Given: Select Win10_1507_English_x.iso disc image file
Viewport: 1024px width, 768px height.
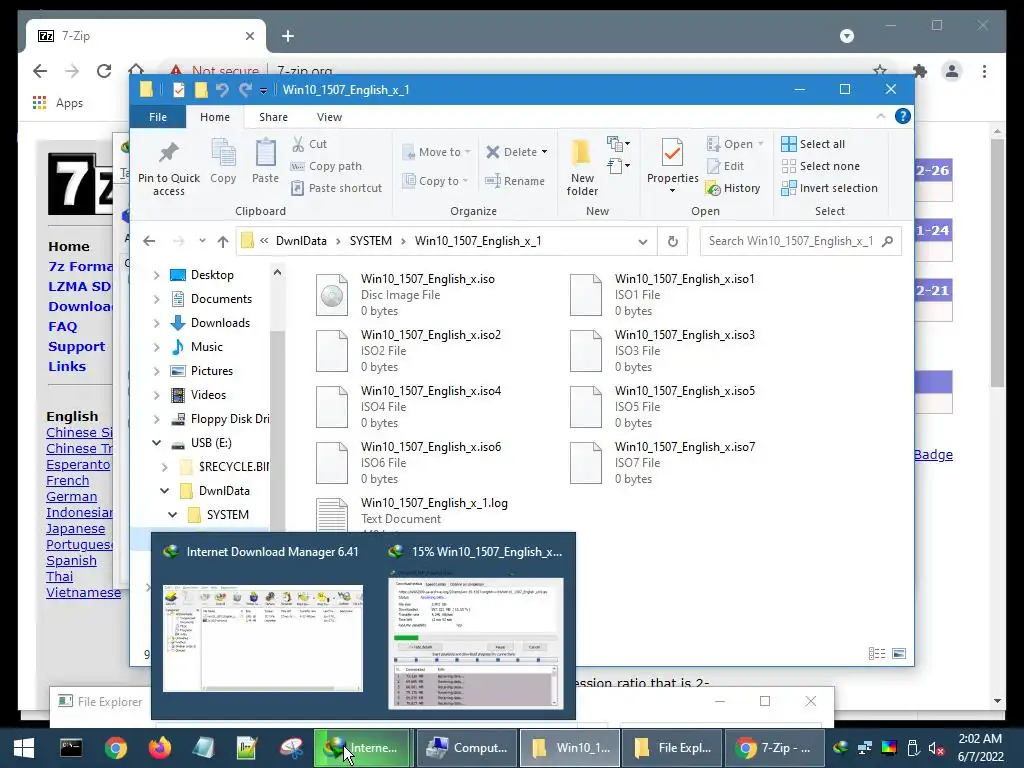Looking at the screenshot, I should 428,295.
